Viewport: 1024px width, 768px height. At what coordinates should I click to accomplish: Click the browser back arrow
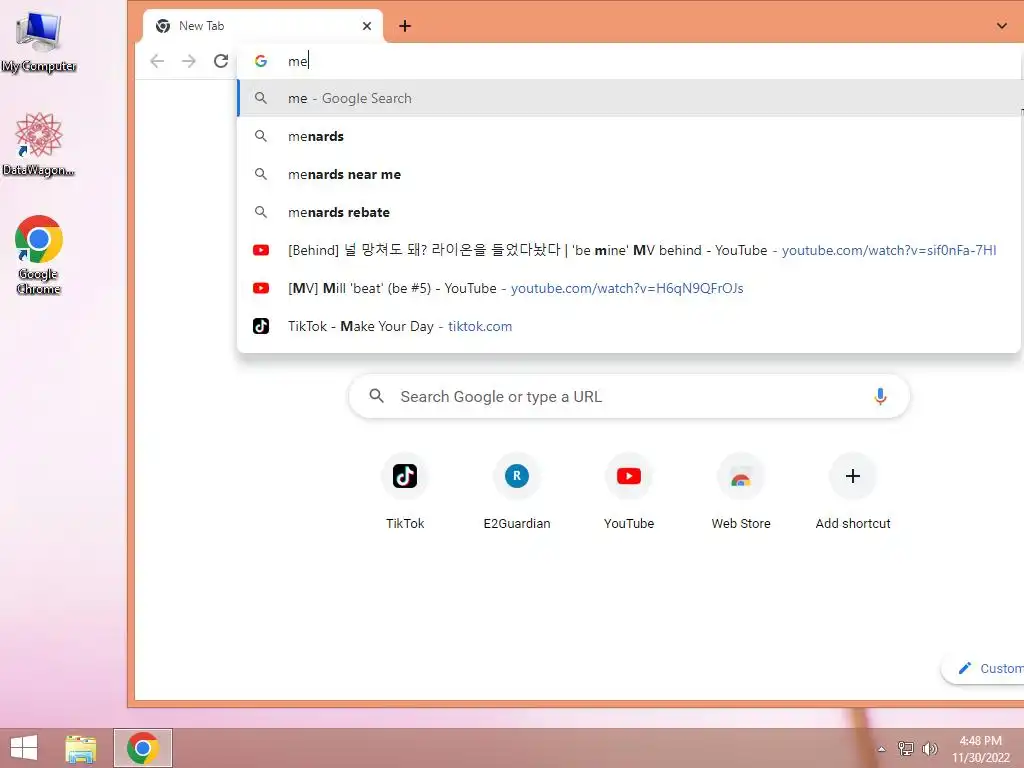(157, 61)
